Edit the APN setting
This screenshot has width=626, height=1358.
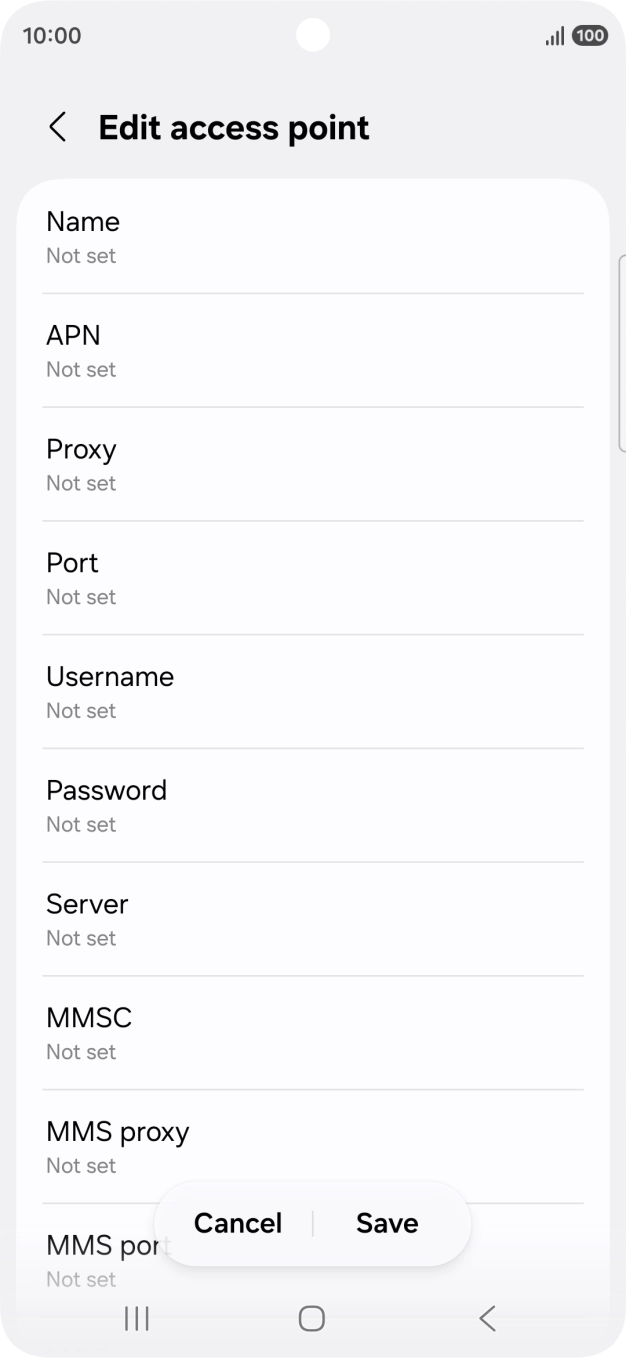pos(312,351)
